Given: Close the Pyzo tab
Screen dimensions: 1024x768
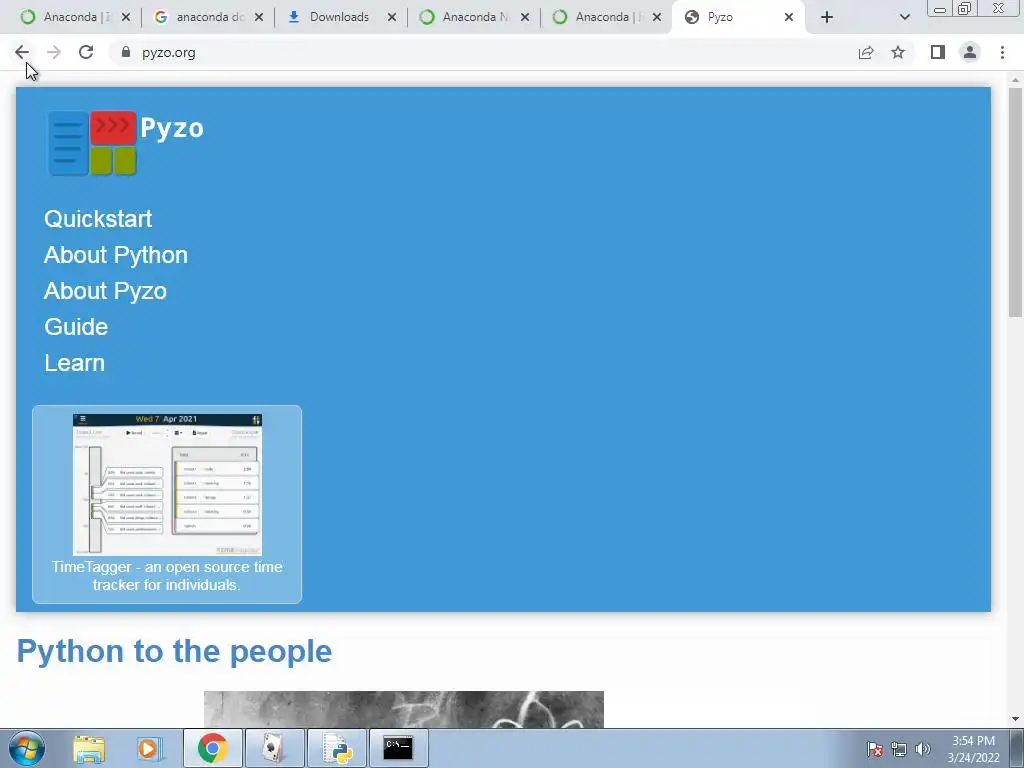Looking at the screenshot, I should coord(789,17).
